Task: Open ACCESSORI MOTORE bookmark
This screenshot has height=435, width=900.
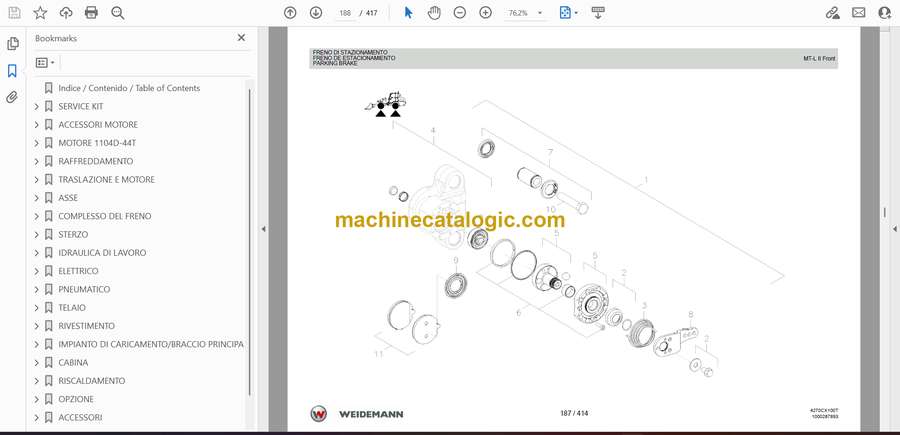Action: (x=98, y=125)
